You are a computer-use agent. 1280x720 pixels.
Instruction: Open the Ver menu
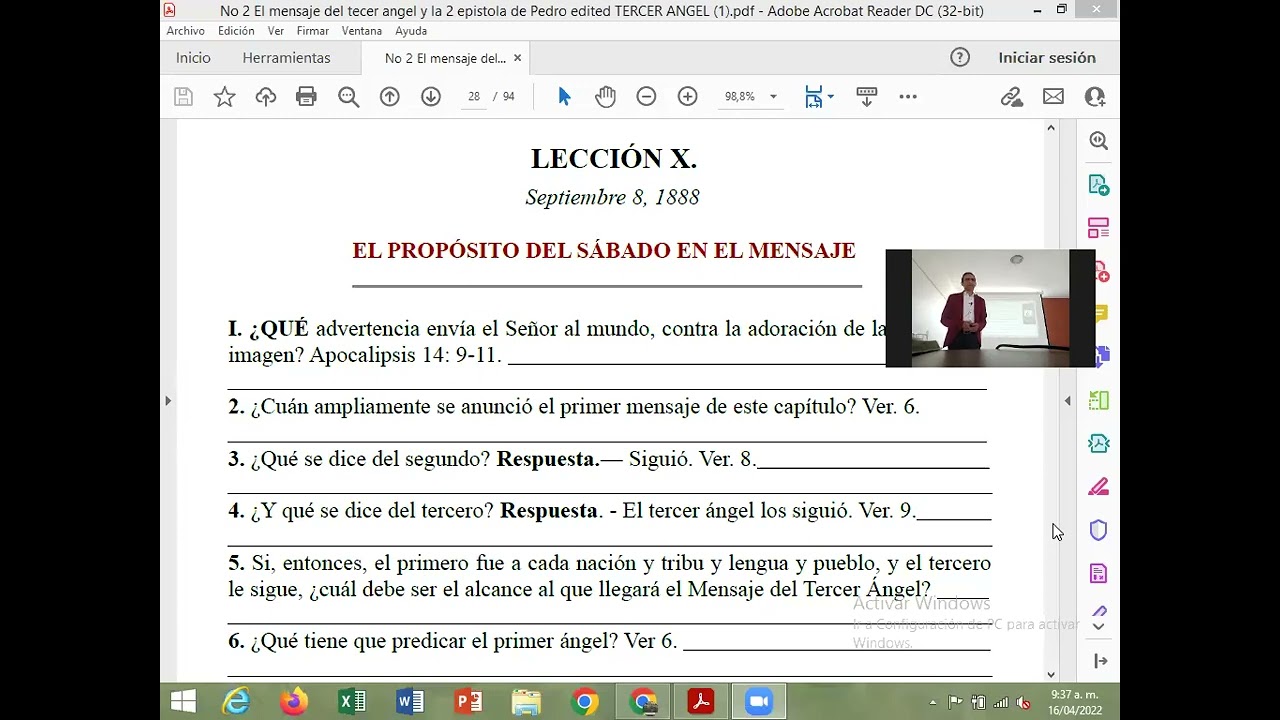click(x=276, y=31)
